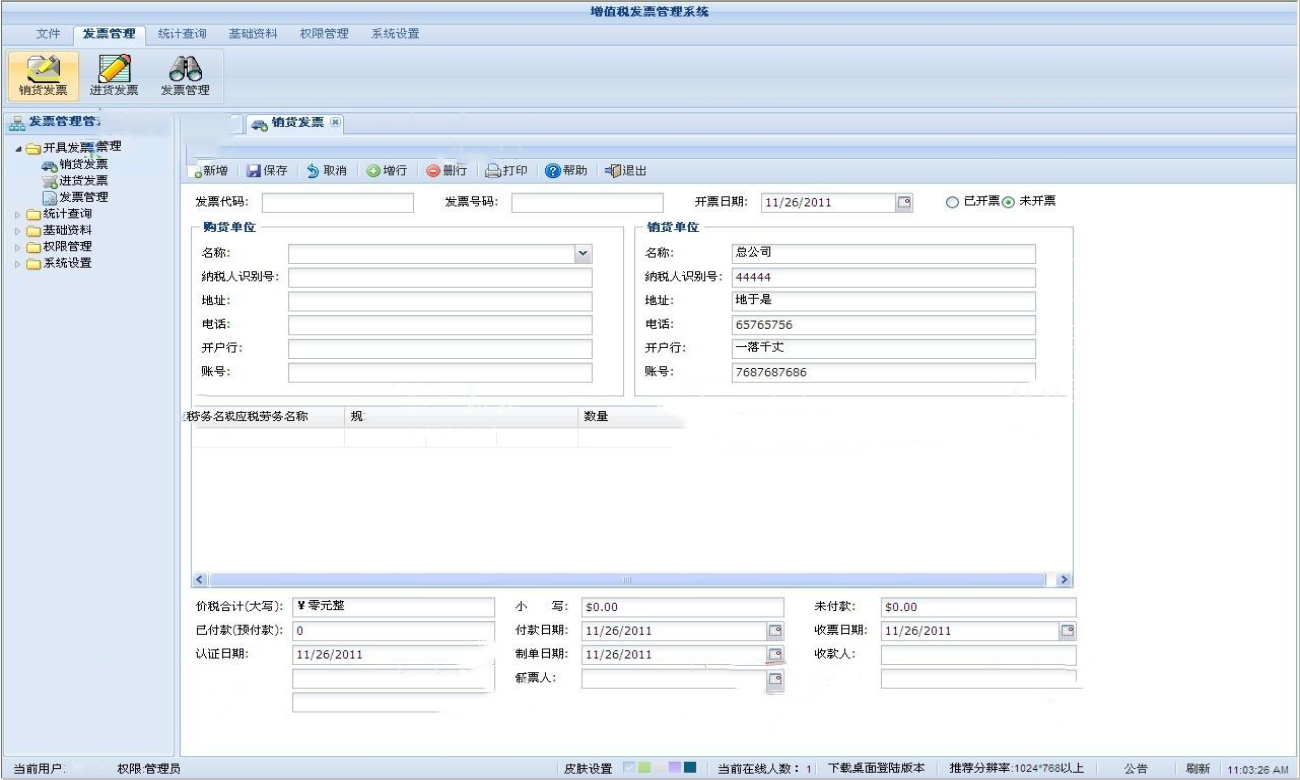Screen dimensions: 1300x780
Task: Print the invoice with 打印
Action: pyautogui.click(x=507, y=171)
